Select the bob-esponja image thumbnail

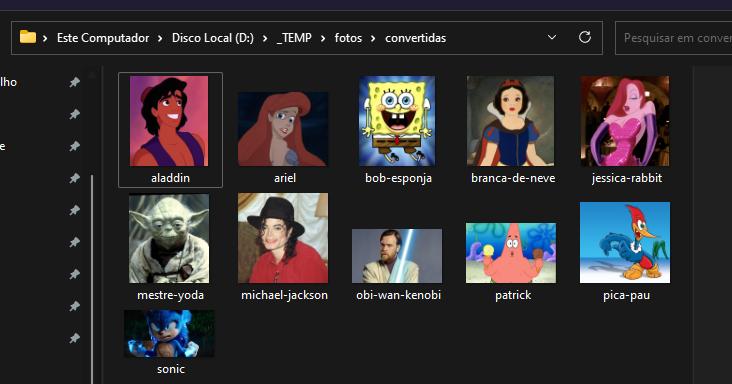tap(397, 121)
